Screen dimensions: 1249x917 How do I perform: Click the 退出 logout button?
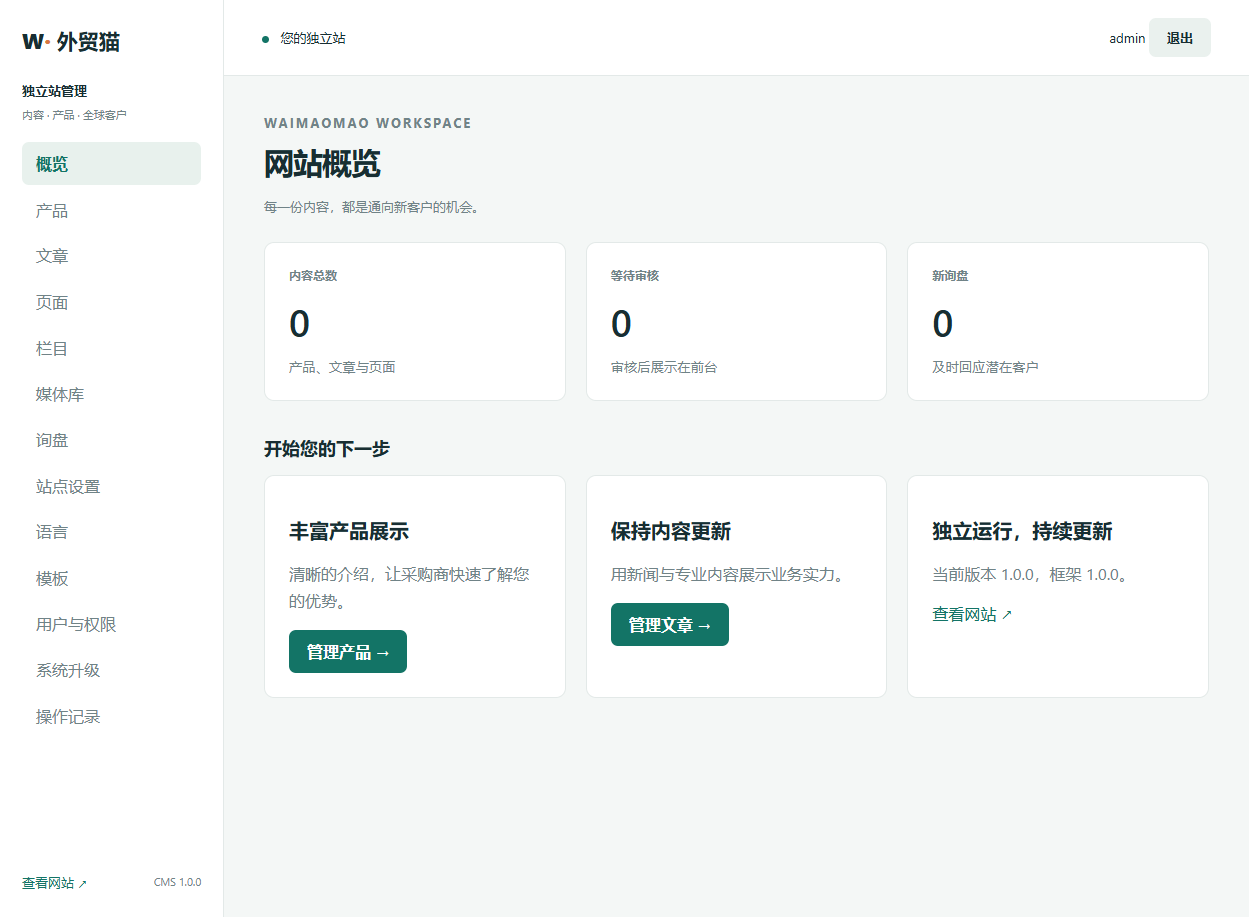coord(1180,38)
